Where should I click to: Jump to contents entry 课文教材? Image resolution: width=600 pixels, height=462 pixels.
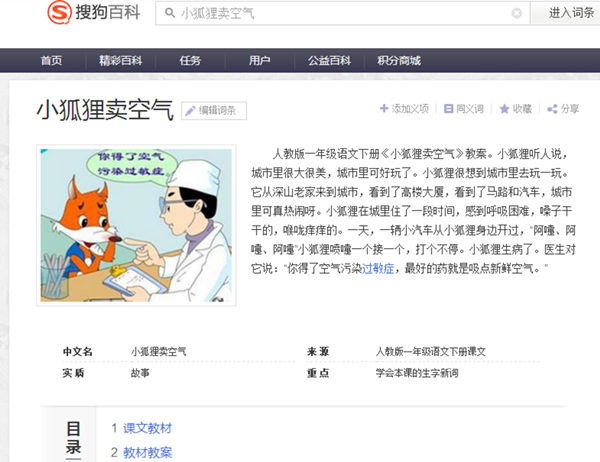tap(147, 428)
